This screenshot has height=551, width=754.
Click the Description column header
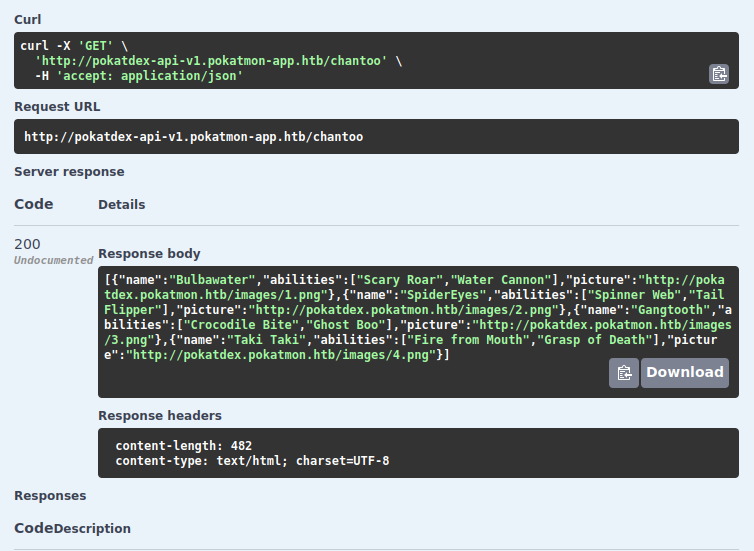[x=92, y=529]
